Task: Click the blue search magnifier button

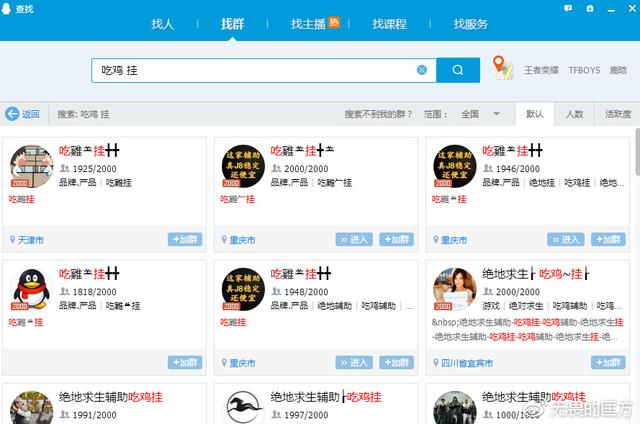Action: pyautogui.click(x=458, y=70)
